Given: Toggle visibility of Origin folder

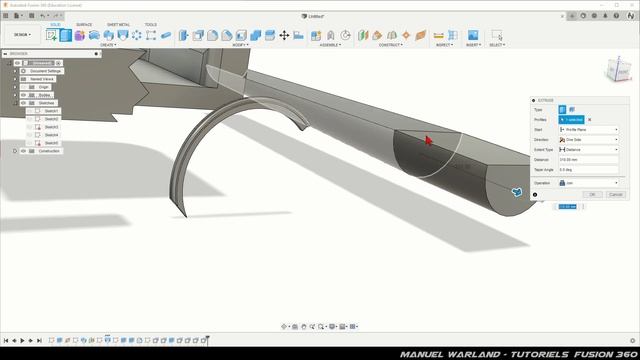Looking at the screenshot, I should tap(24, 87).
